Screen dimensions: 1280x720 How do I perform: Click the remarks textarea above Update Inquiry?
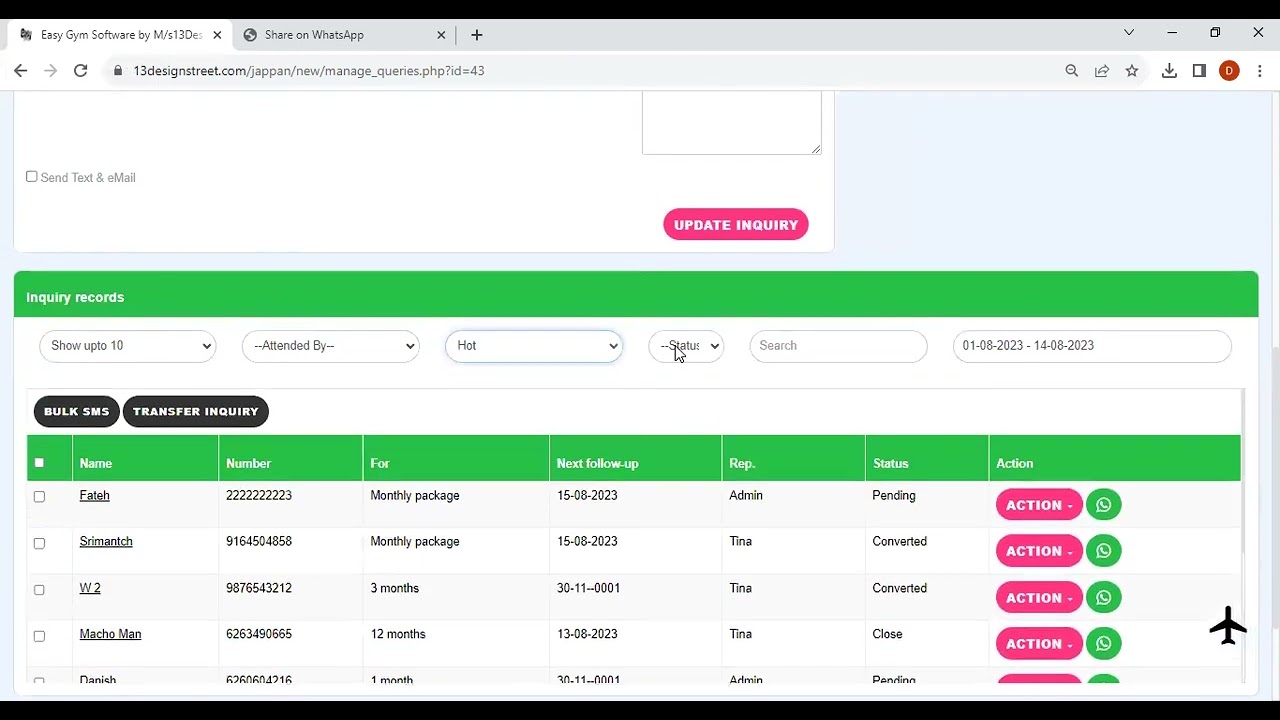[732, 122]
